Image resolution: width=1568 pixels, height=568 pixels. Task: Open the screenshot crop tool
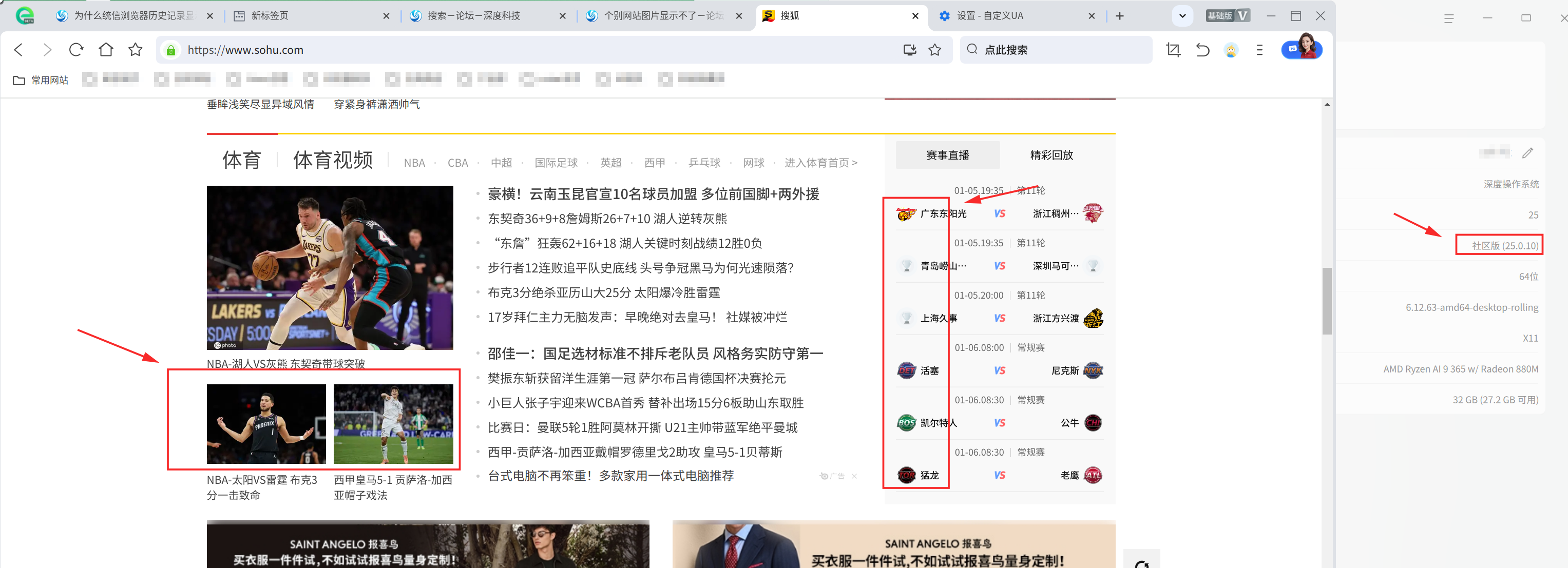[1173, 50]
